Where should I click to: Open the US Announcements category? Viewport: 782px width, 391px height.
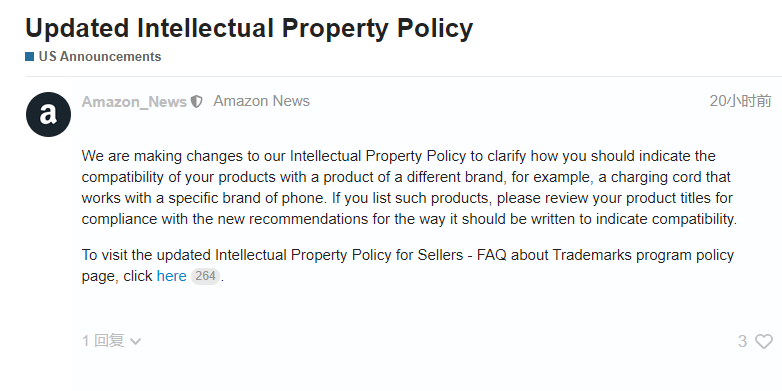tap(100, 56)
